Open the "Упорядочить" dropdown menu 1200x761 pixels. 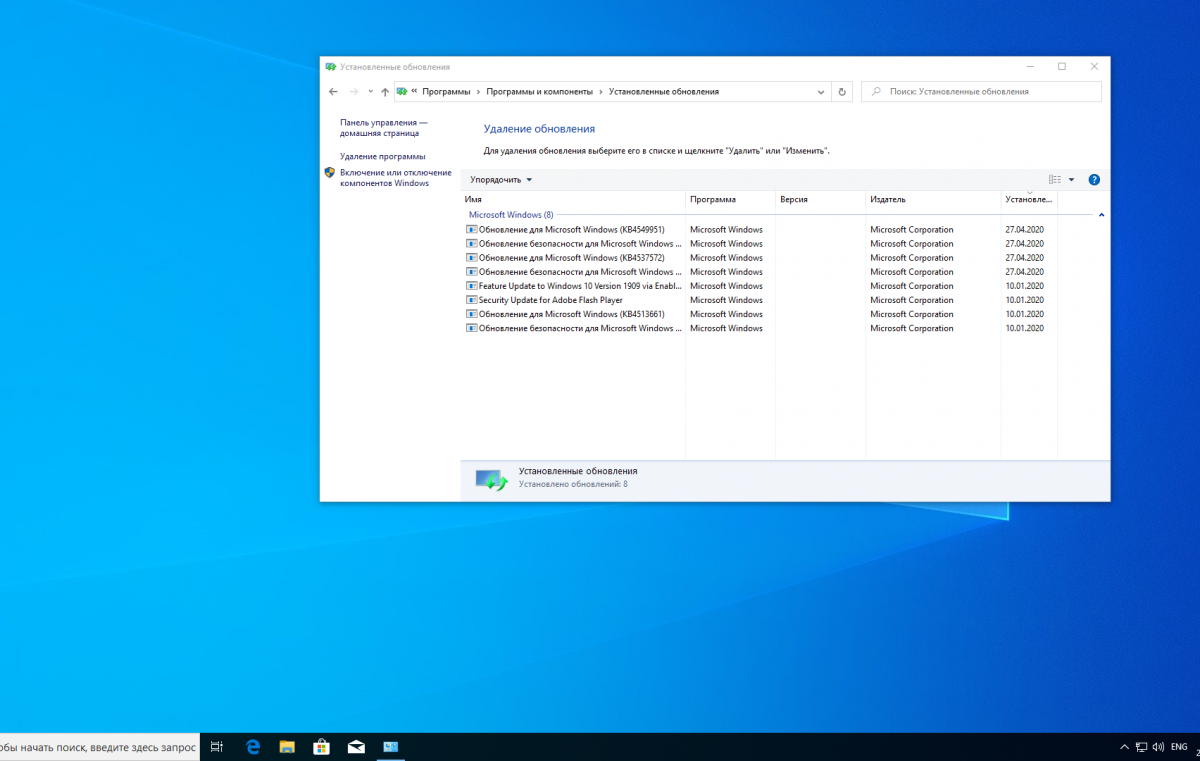pyautogui.click(x=501, y=180)
